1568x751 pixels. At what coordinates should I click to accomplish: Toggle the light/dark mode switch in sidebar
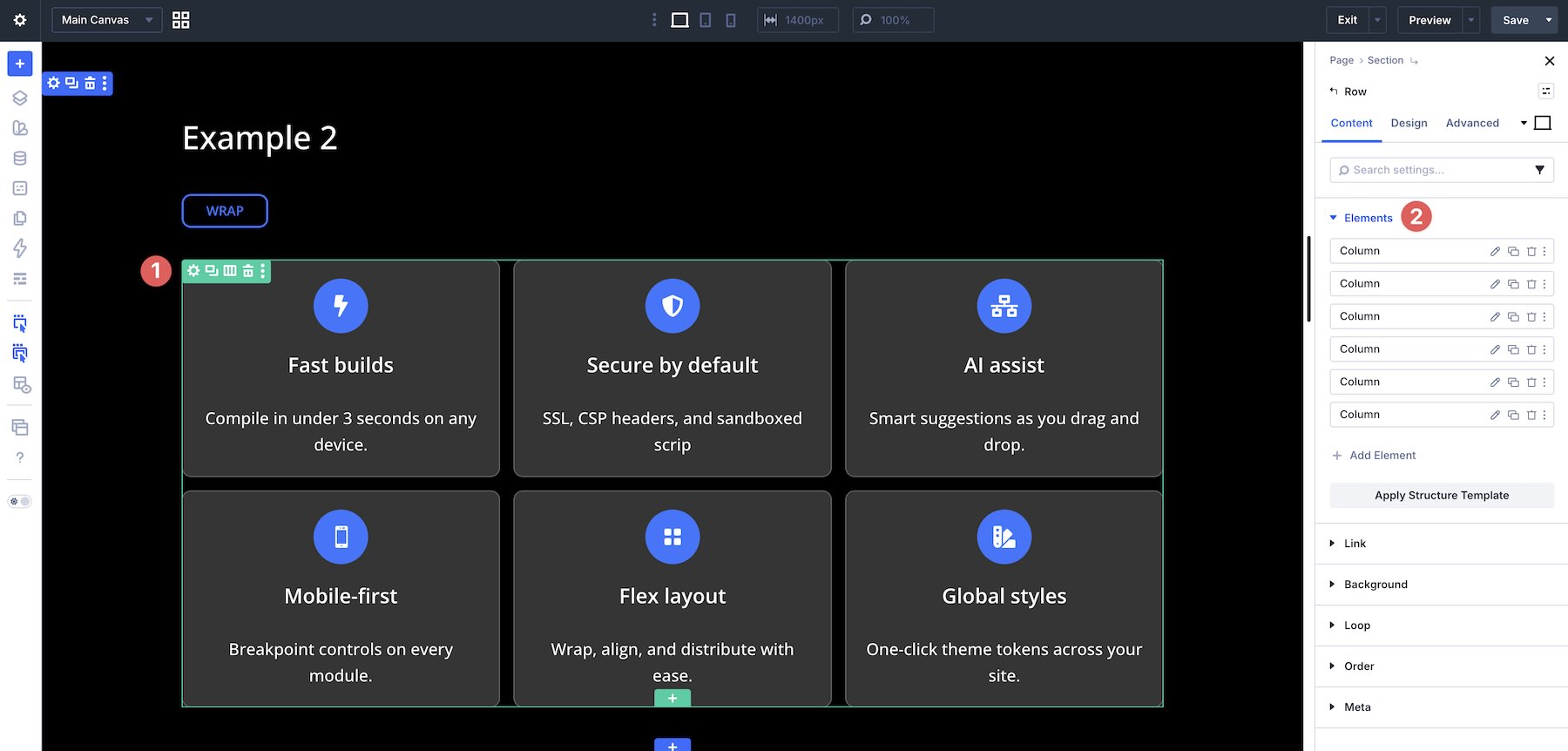coord(20,501)
